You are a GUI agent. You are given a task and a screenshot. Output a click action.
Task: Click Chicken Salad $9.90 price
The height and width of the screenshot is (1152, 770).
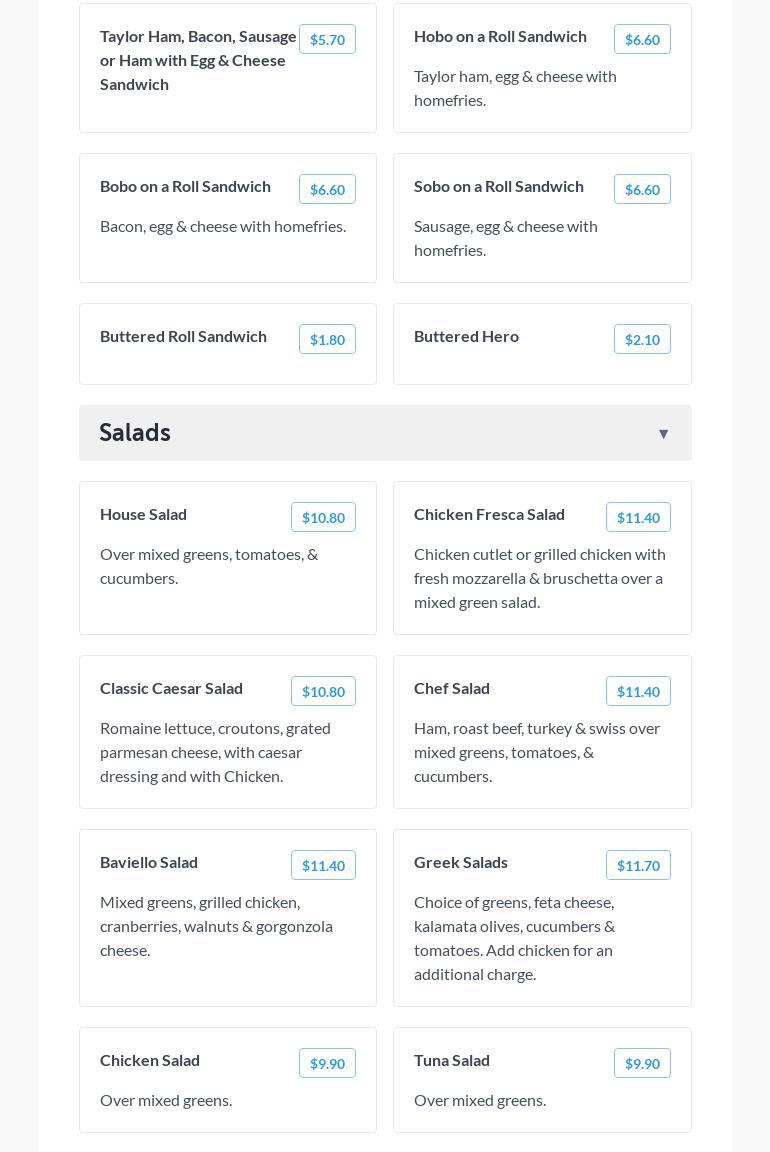[x=327, y=1064]
